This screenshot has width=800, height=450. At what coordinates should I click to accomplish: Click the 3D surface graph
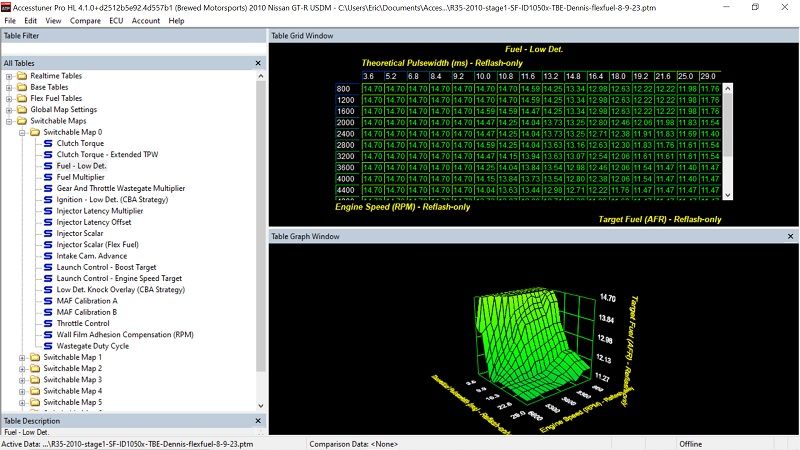click(531, 347)
